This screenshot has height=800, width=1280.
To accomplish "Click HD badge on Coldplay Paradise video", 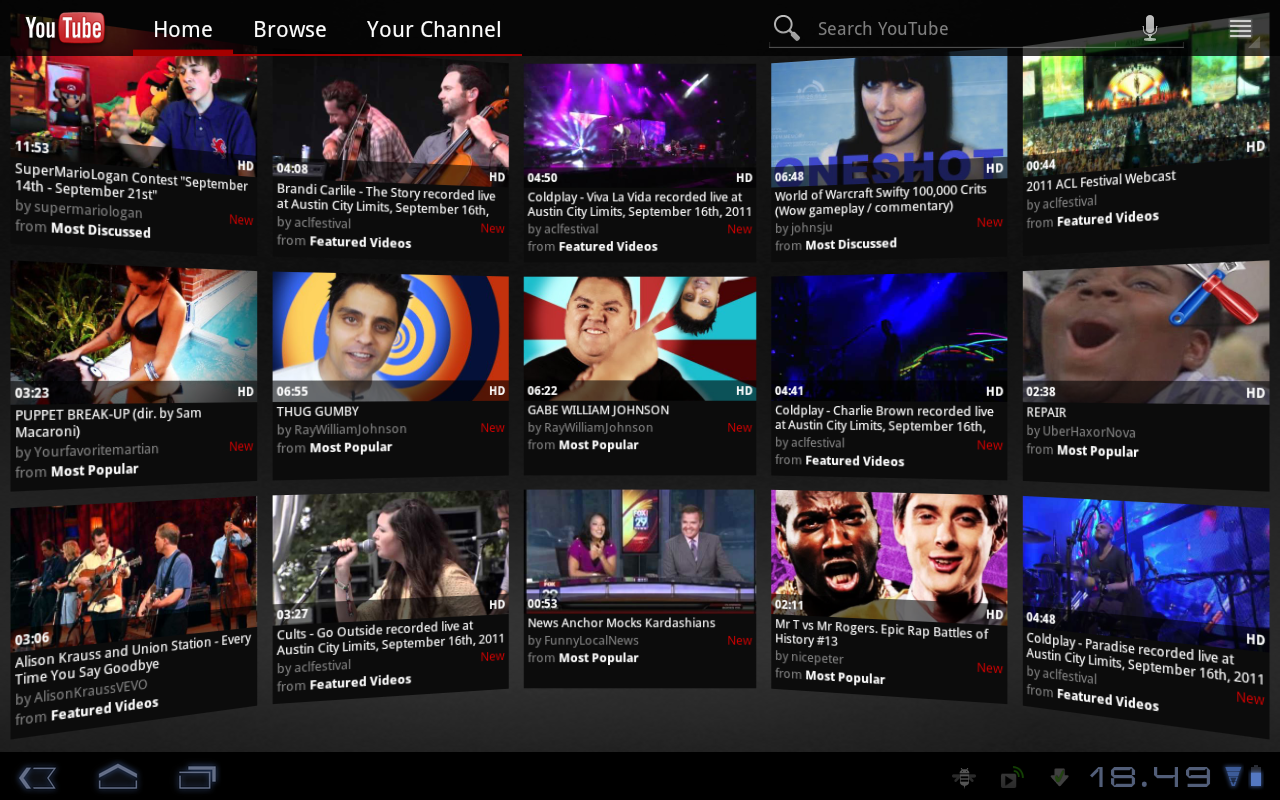I will 1255,639.
